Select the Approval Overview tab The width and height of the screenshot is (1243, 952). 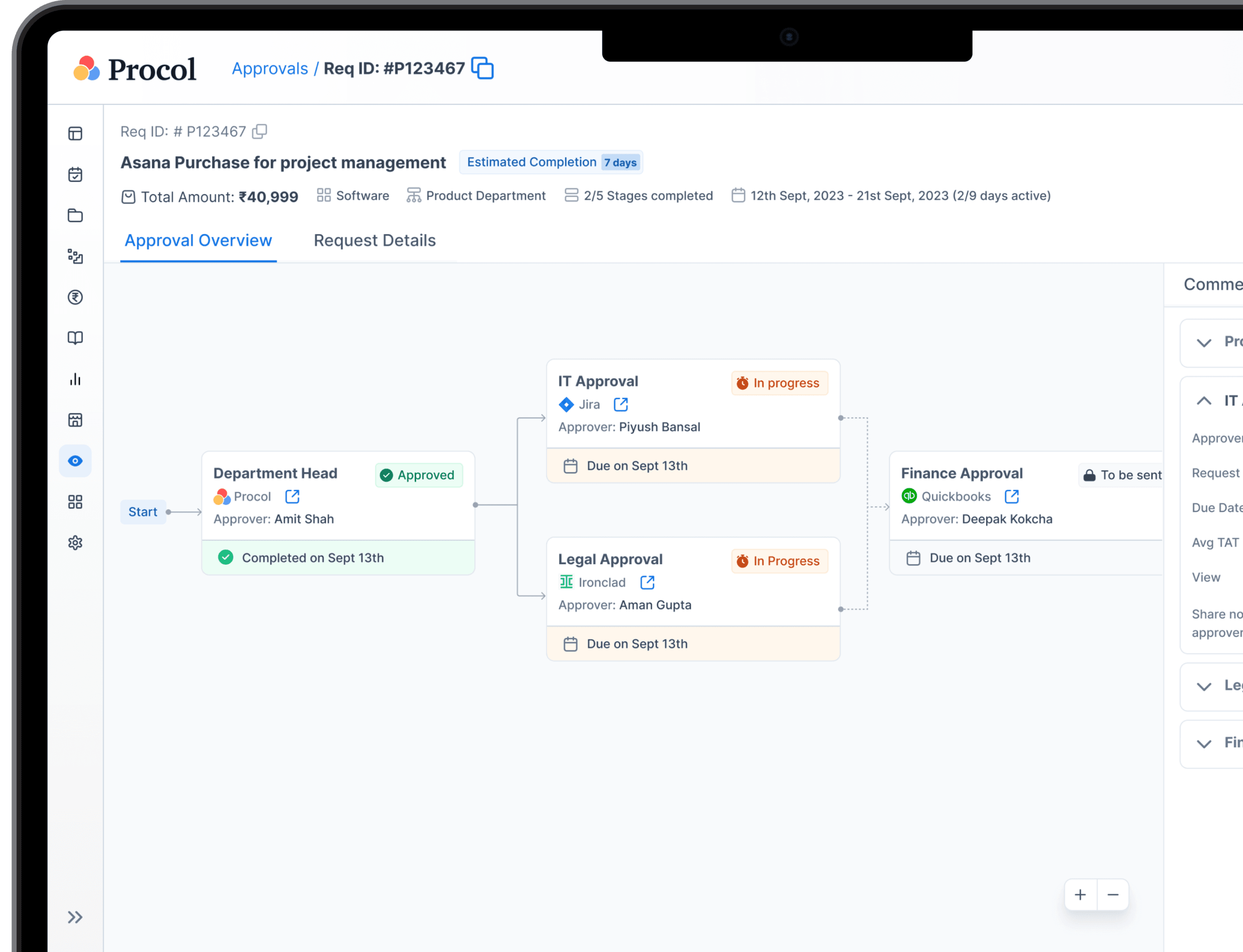198,240
